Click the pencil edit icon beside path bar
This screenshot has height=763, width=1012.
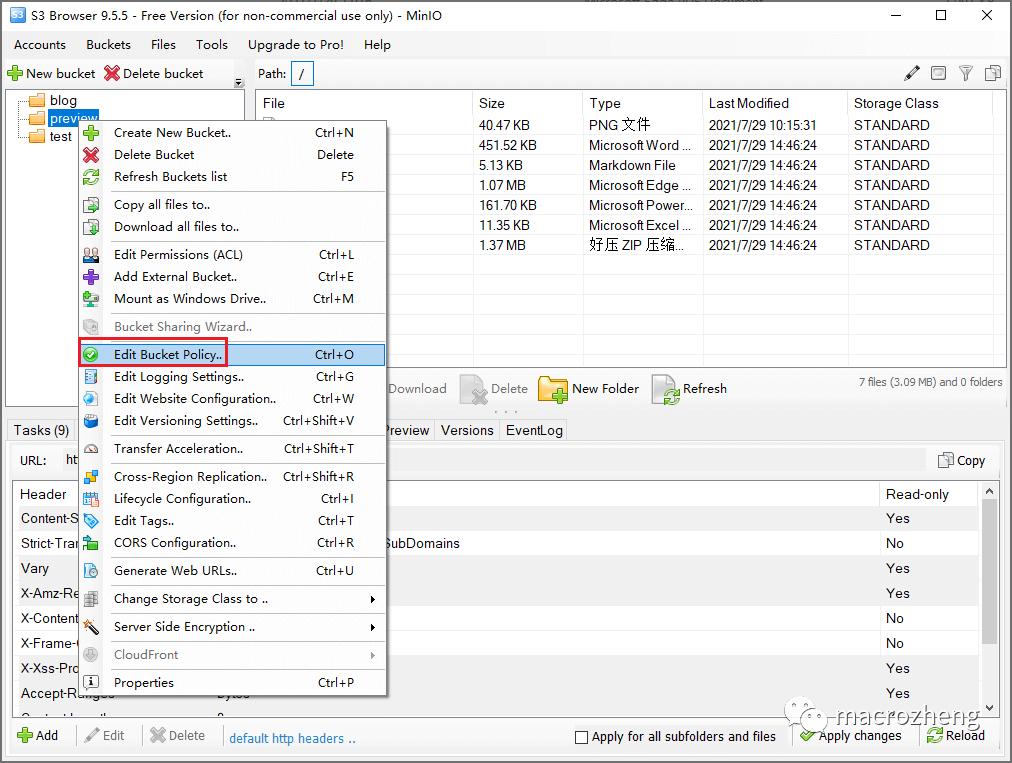(911, 73)
